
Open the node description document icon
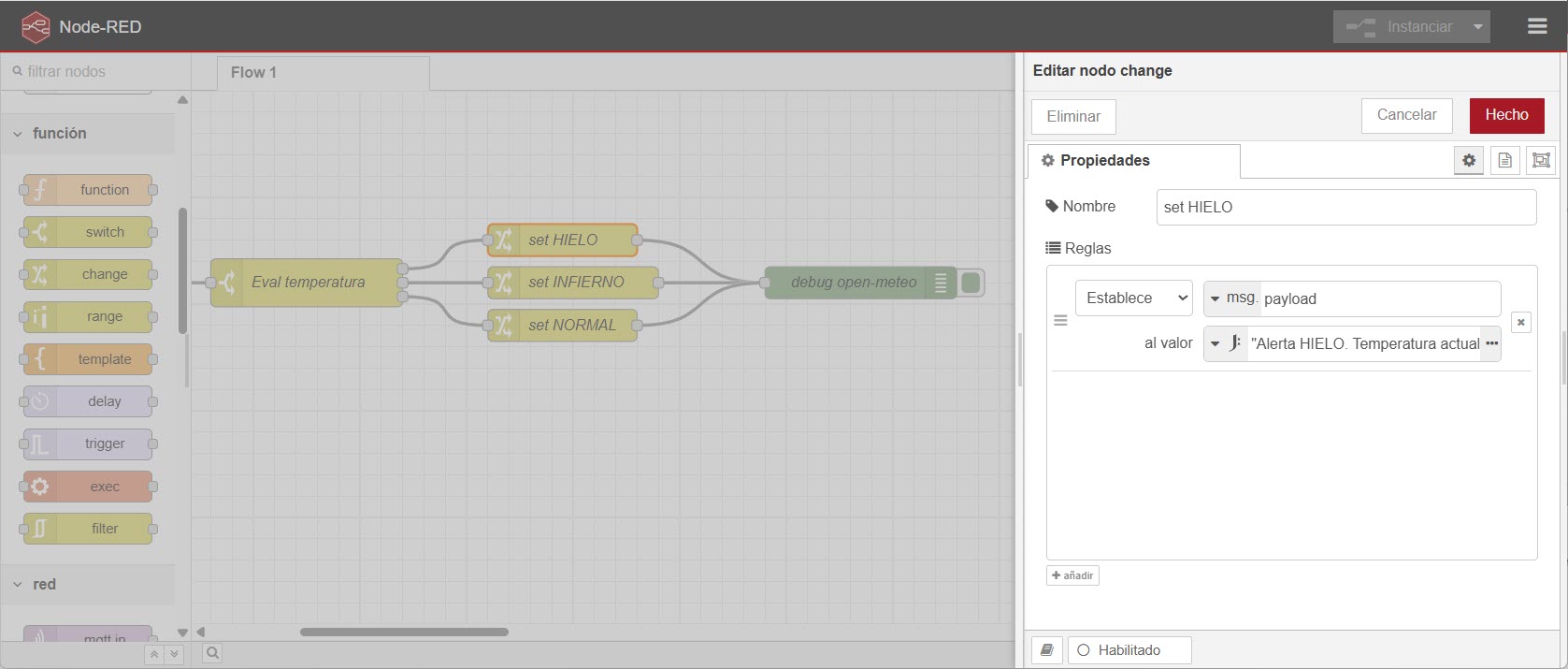click(x=1504, y=161)
